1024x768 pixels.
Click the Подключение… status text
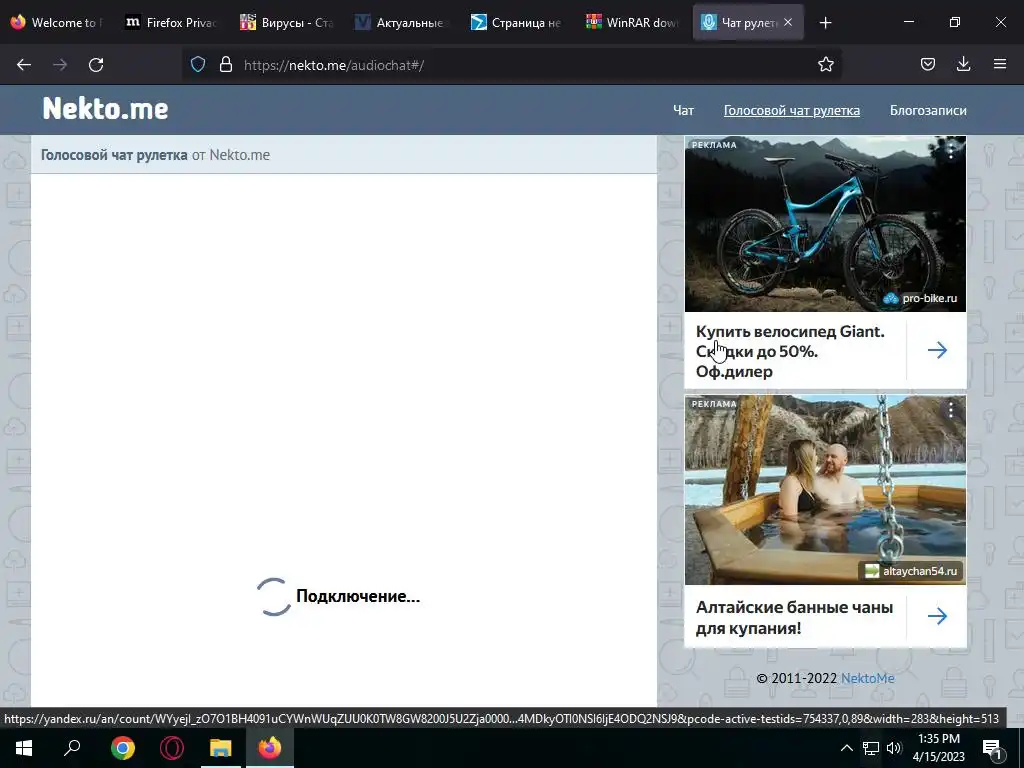click(x=358, y=596)
